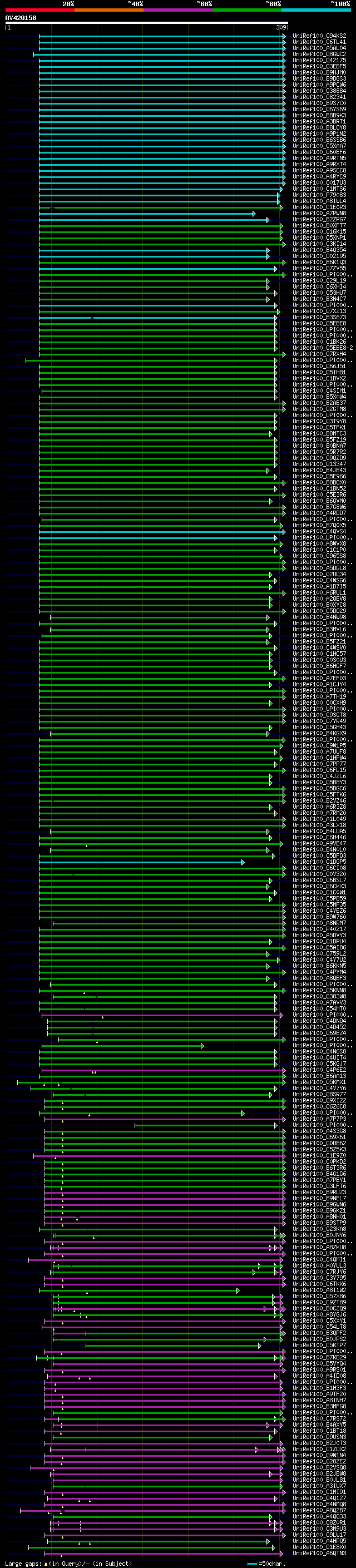Image resolution: width=356 pixels, height=1568 pixels.
Task: Select hit label UniRef100_O82341
Action: pos(319,97)
